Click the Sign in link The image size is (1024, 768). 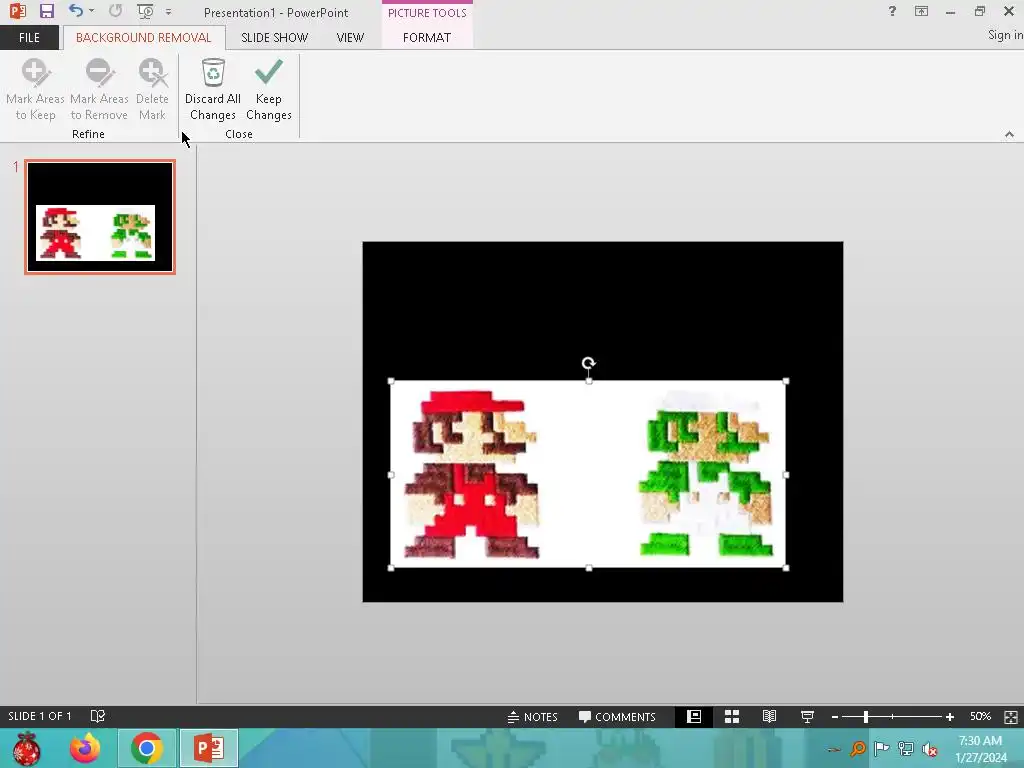1006,35
